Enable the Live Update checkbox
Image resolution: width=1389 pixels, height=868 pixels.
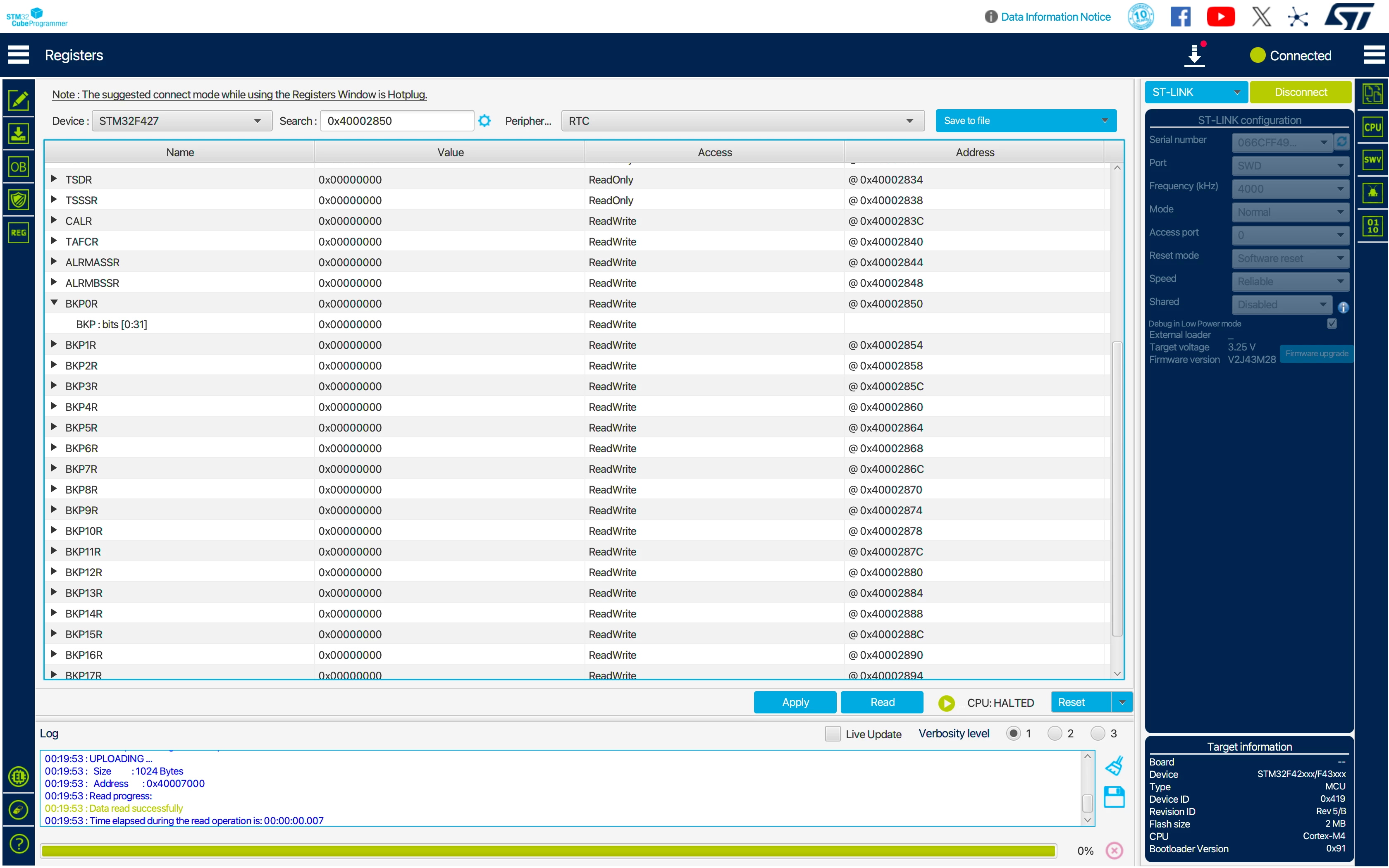832,734
